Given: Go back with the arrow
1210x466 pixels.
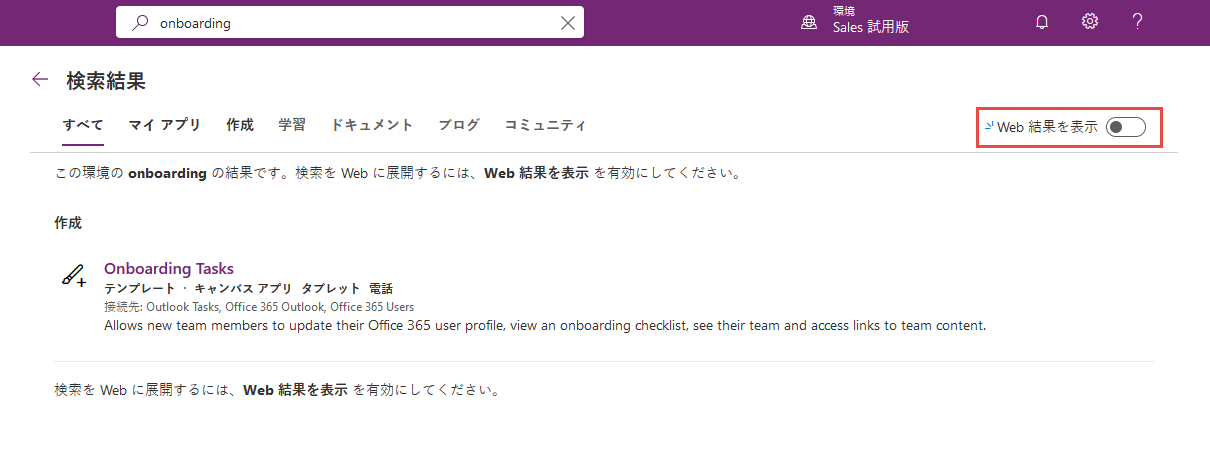Looking at the screenshot, I should 40,80.
